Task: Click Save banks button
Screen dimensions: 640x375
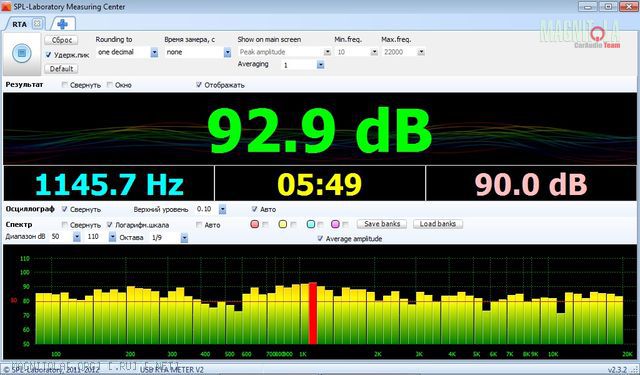Action: 382,224
